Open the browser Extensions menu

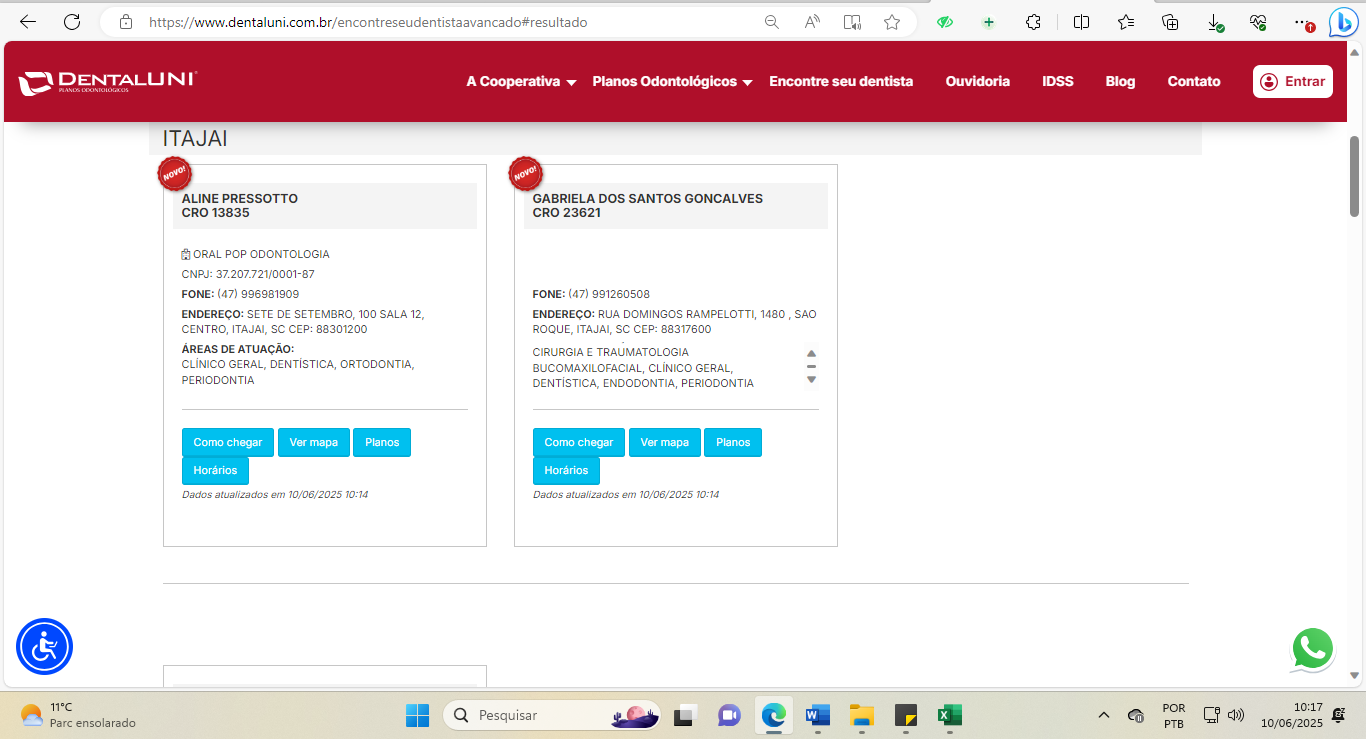[1034, 22]
